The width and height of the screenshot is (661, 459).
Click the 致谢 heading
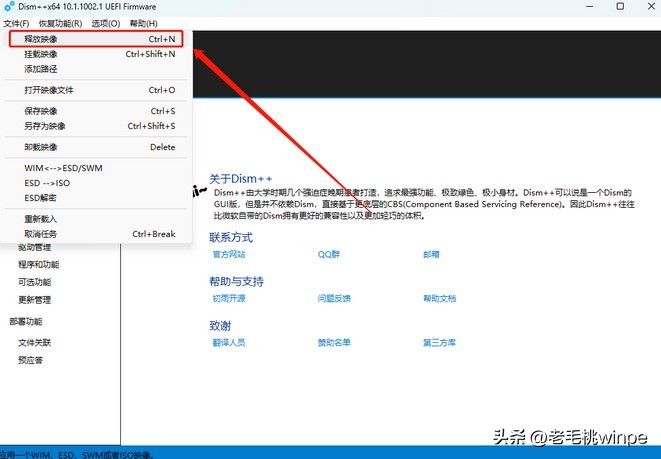pos(220,326)
